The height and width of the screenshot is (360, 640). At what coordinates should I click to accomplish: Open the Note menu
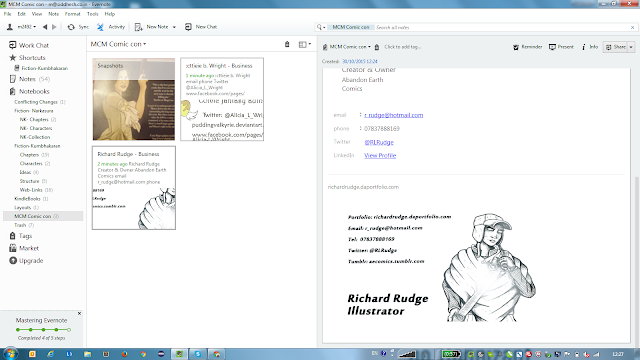click(53, 14)
